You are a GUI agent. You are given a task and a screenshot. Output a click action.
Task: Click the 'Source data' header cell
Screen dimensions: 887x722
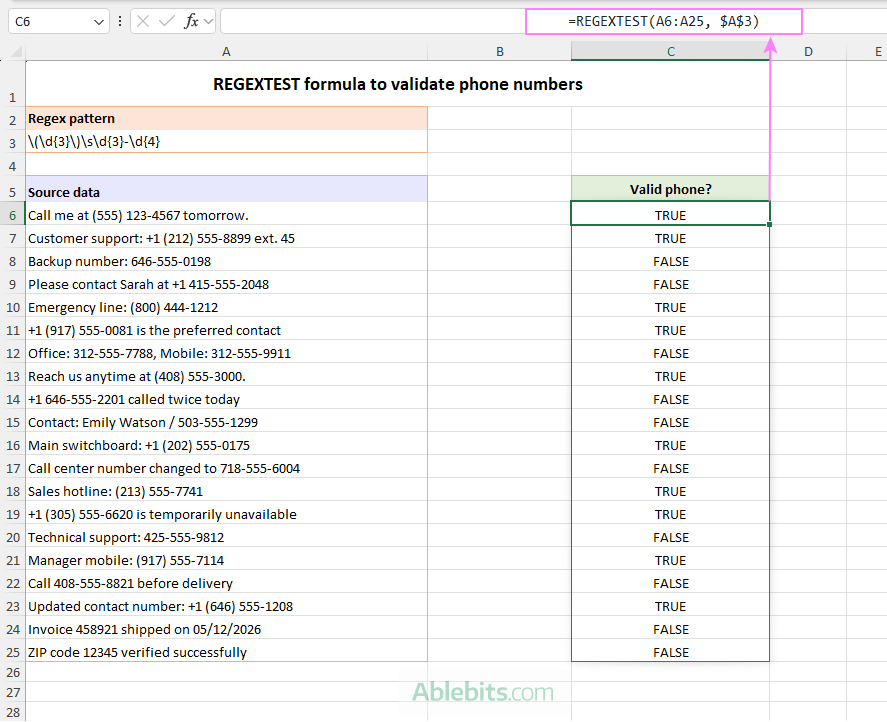click(226, 190)
